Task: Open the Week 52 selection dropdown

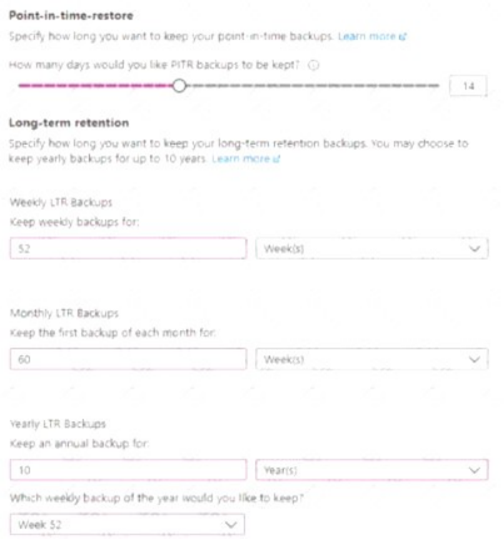Action: tap(127, 525)
